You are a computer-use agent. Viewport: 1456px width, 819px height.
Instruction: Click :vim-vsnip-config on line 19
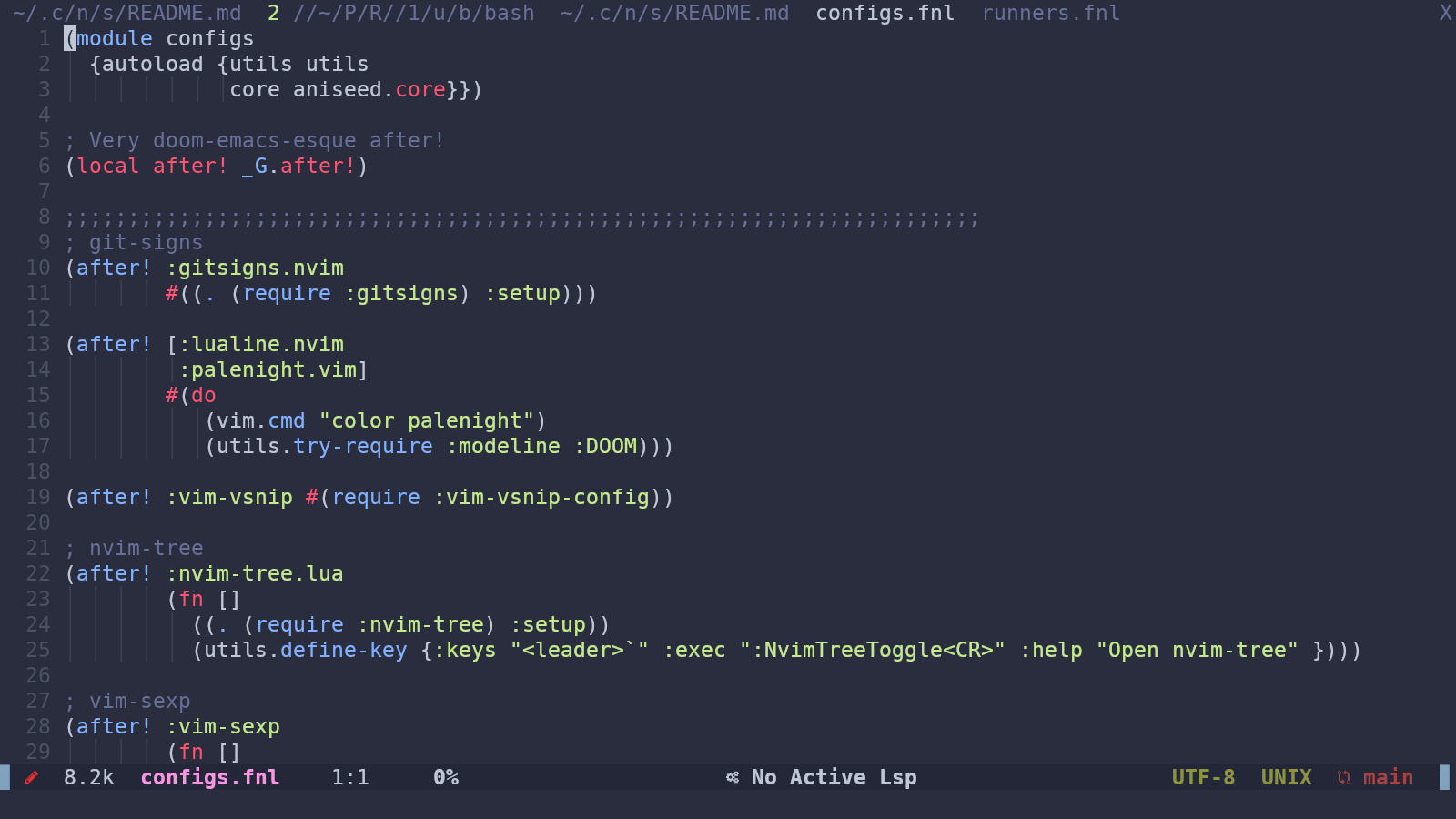tap(541, 497)
